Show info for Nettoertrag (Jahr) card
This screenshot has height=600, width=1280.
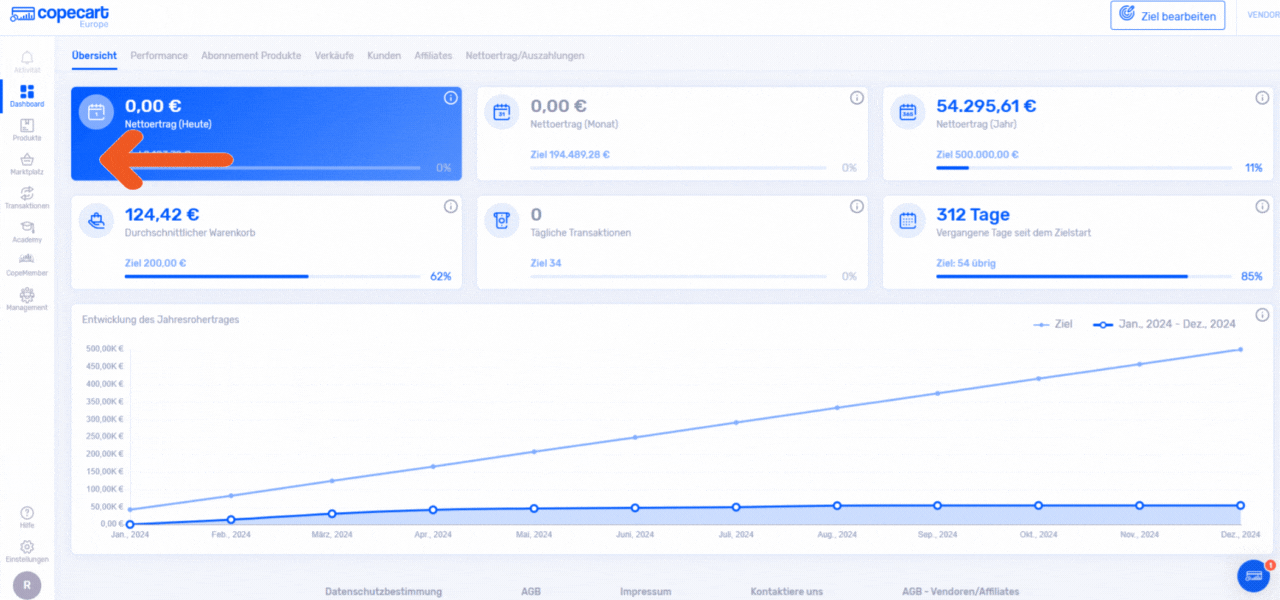pos(1262,98)
